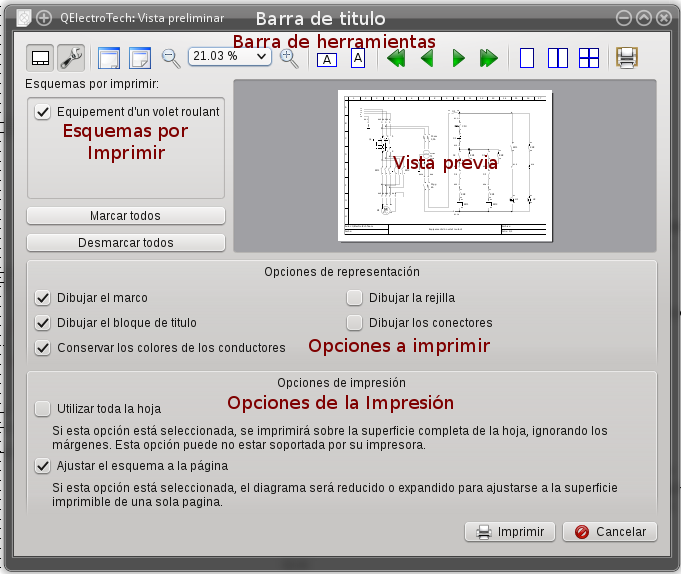Click the Imprimir button

[x=510, y=532]
